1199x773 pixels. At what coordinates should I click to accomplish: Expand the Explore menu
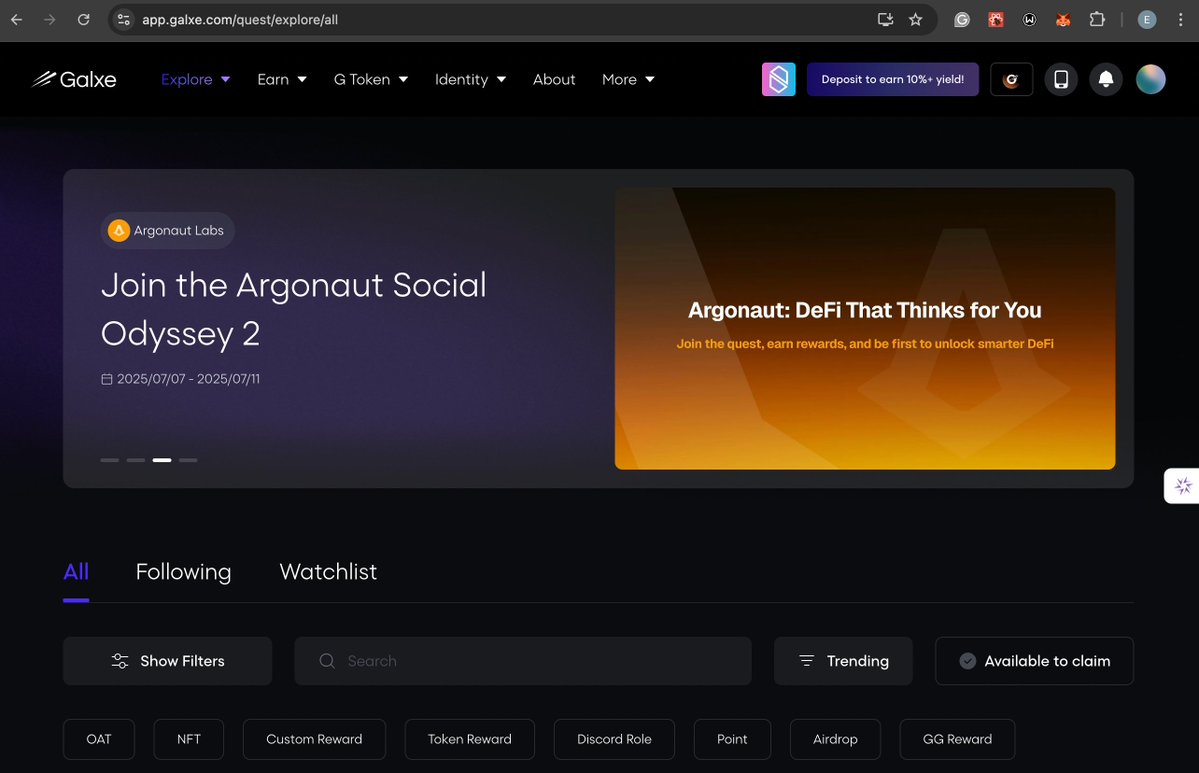coord(195,80)
